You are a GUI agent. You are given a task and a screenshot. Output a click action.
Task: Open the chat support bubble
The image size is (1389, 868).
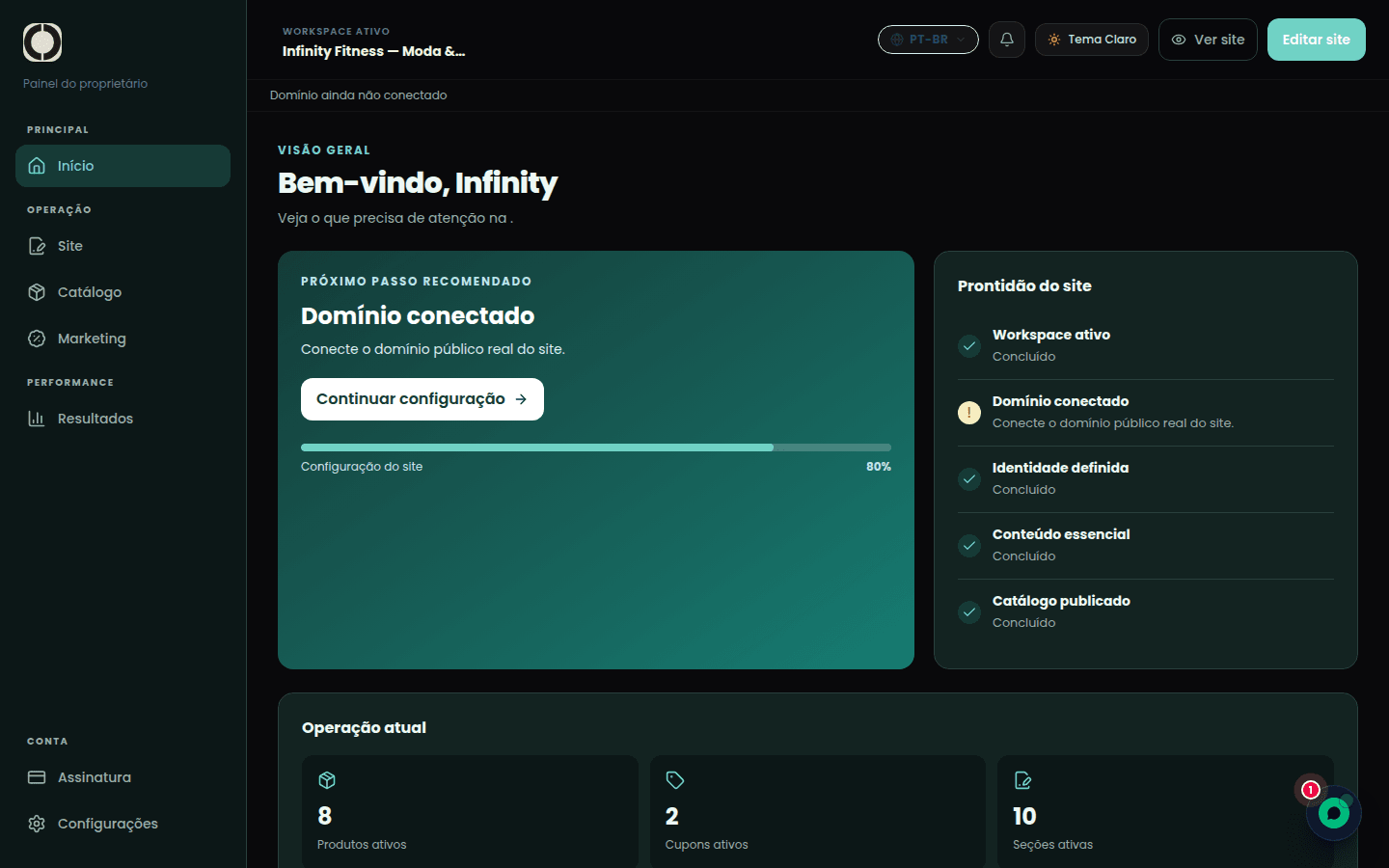[x=1334, y=813]
